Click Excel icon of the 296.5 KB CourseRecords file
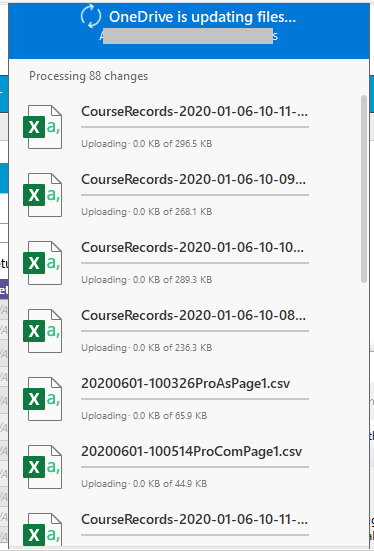 tap(43, 127)
